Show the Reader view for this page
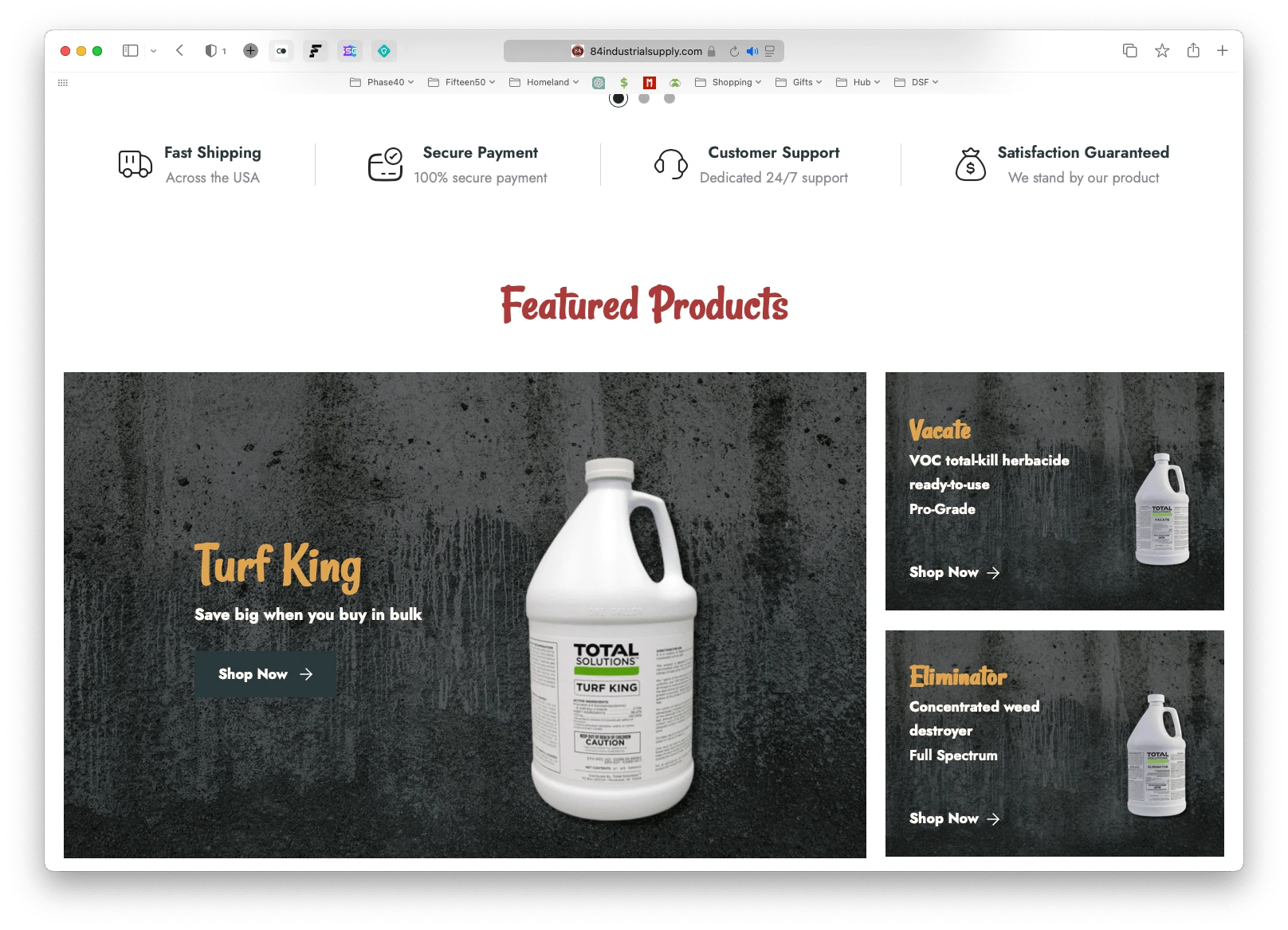Viewport: 1288px width, 930px height. tap(770, 51)
